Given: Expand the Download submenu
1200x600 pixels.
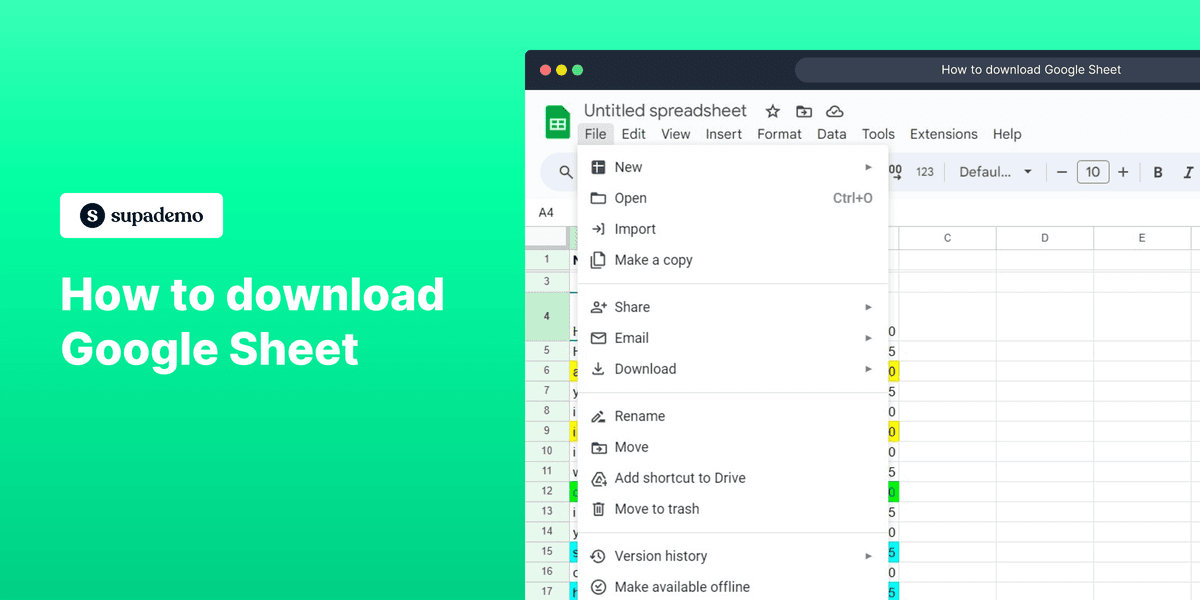Looking at the screenshot, I should 645,368.
